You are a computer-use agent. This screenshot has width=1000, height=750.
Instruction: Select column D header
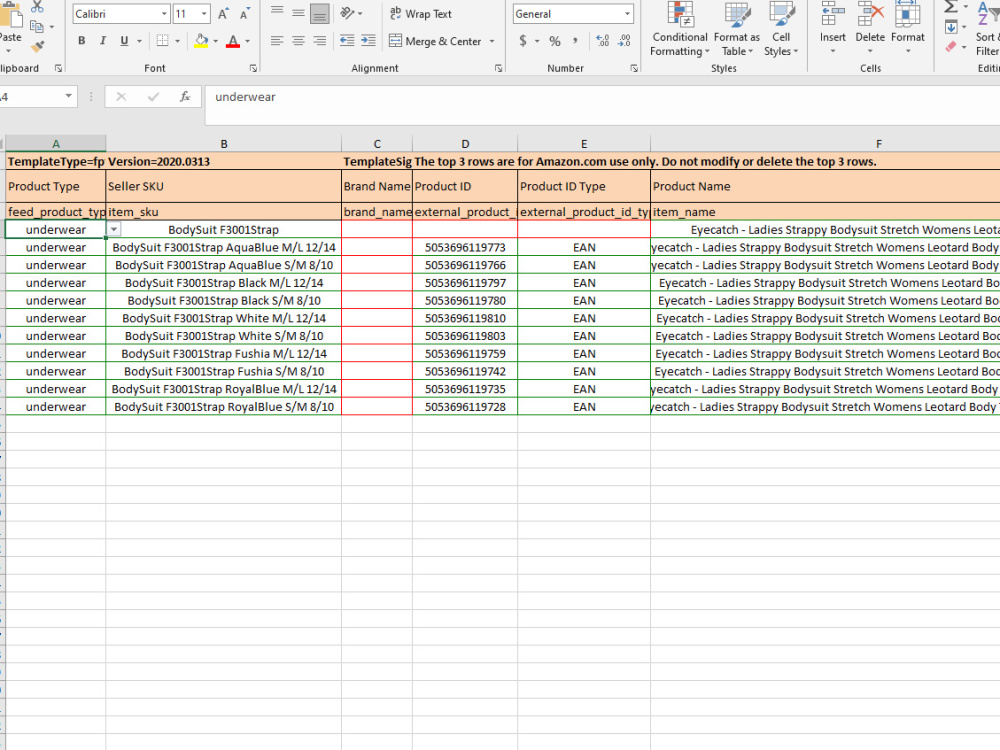[465, 144]
